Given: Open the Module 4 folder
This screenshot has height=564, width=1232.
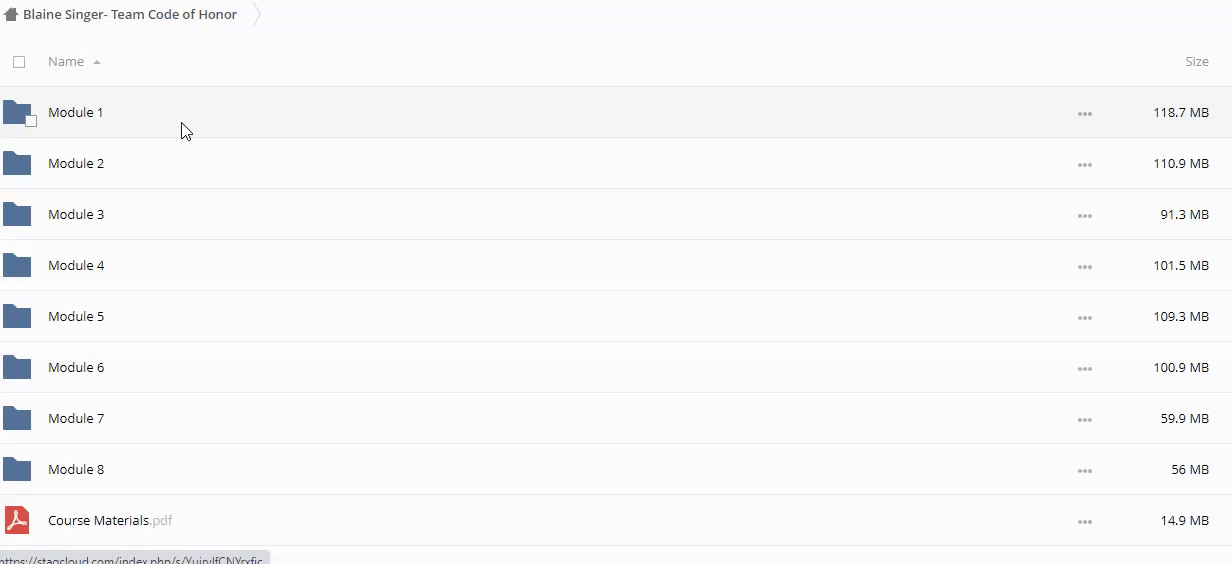Looking at the screenshot, I should (x=76, y=265).
